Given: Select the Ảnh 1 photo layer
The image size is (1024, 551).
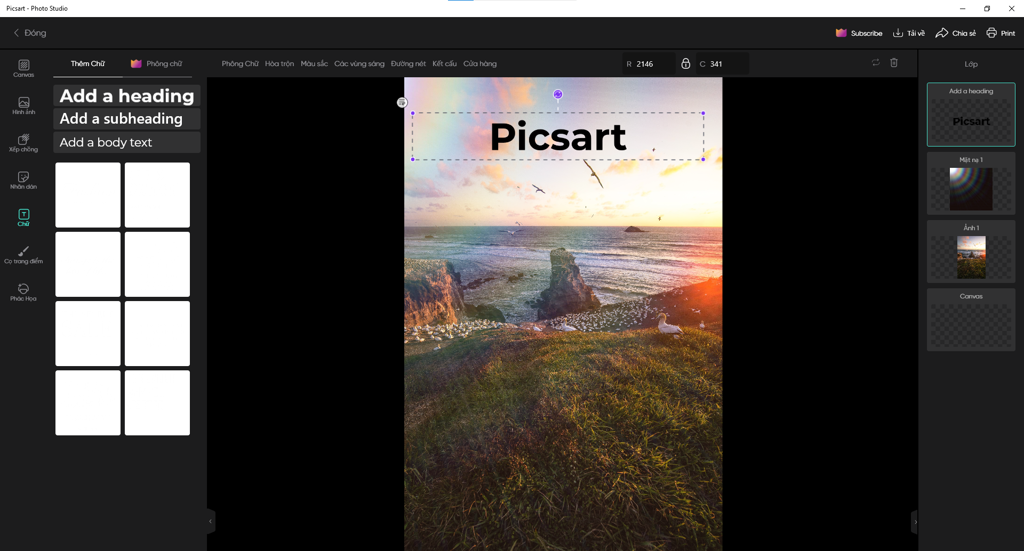Looking at the screenshot, I should (x=971, y=251).
